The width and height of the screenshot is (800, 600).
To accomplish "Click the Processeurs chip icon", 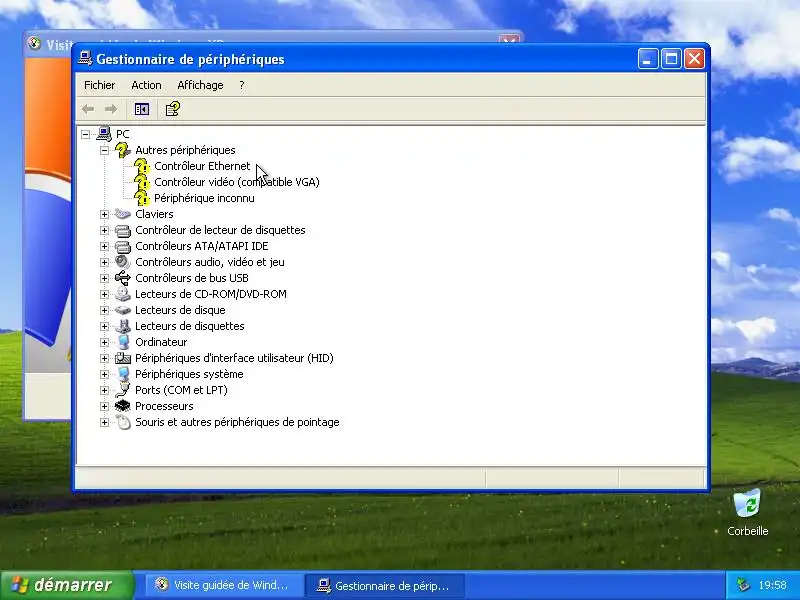I will [x=123, y=406].
